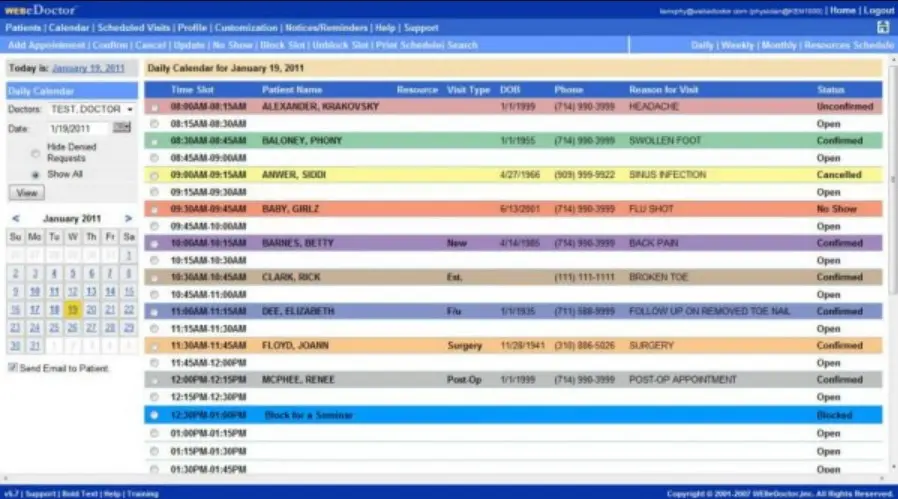Advance to next month in mini calendar
Screen dimensions: 898x499
(x=128, y=218)
